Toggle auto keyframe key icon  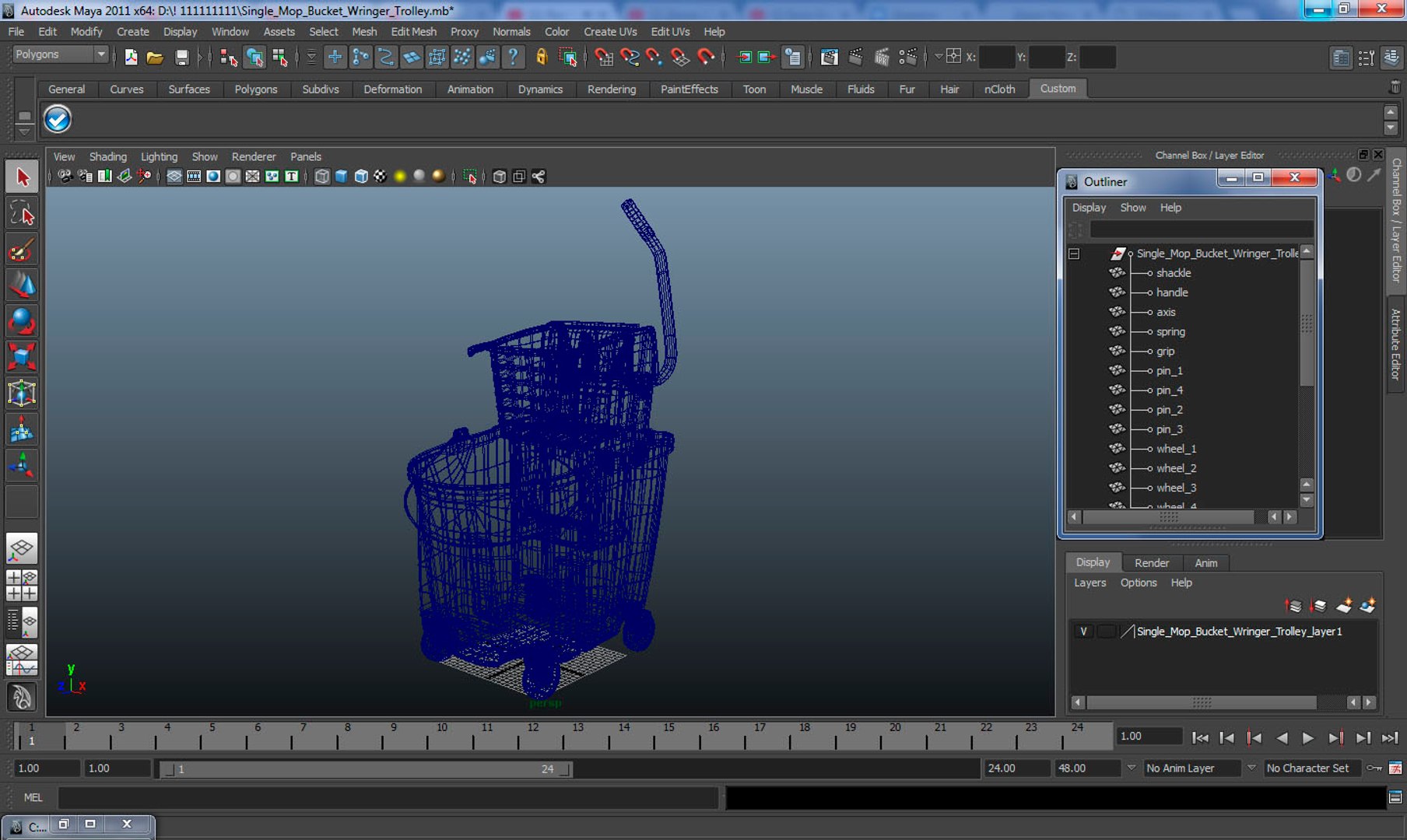click(x=1374, y=768)
